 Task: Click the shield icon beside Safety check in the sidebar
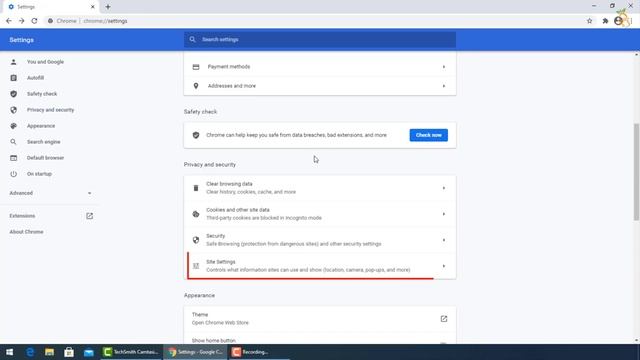pyautogui.click(x=13, y=94)
